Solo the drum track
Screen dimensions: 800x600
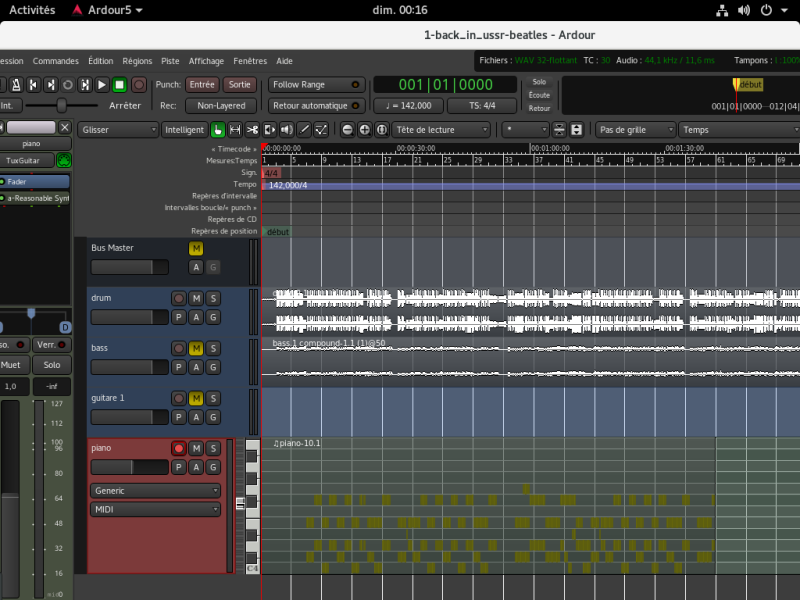click(x=213, y=298)
